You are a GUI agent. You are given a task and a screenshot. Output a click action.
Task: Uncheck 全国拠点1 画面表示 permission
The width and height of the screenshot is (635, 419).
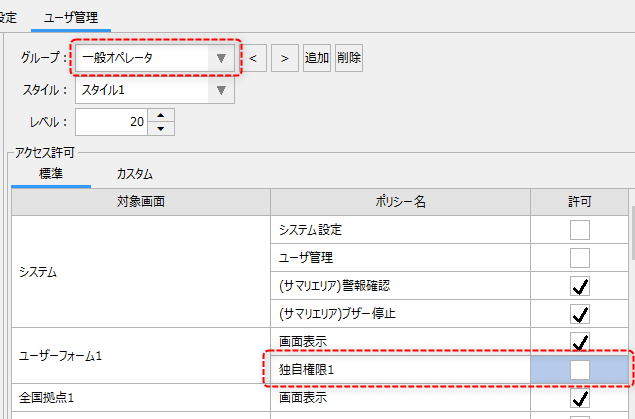[580, 398]
